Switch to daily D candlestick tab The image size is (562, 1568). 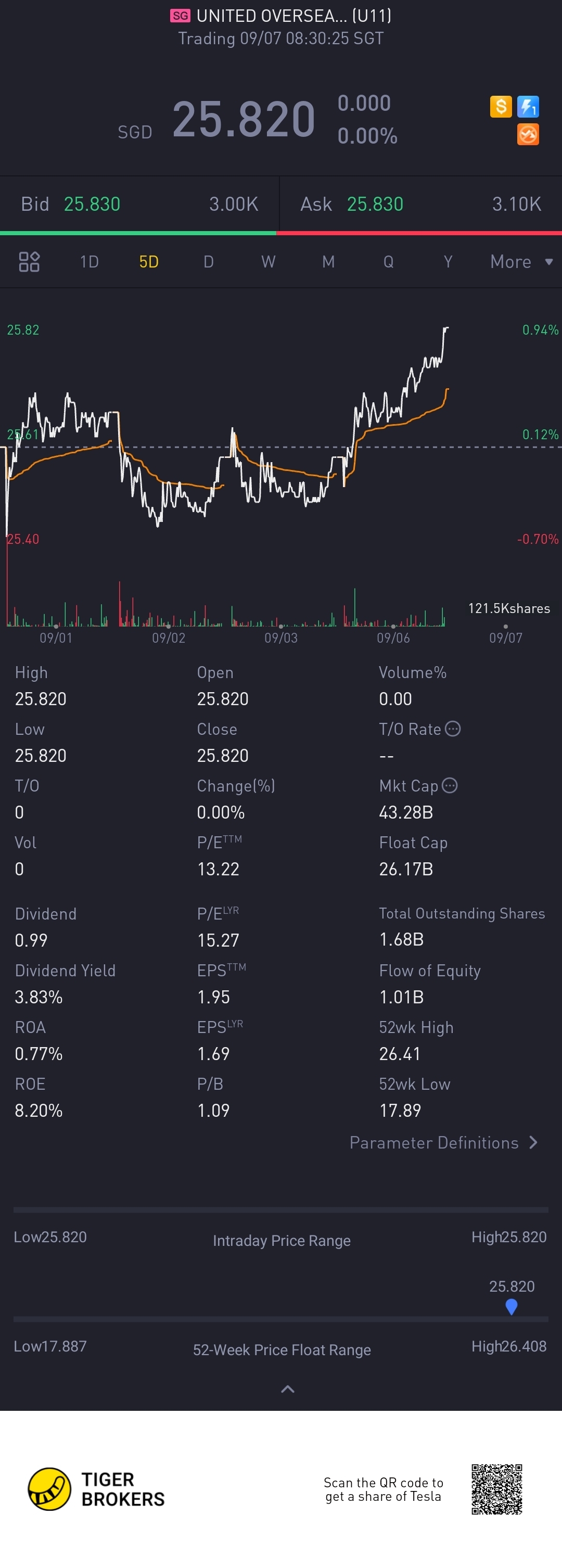209,262
